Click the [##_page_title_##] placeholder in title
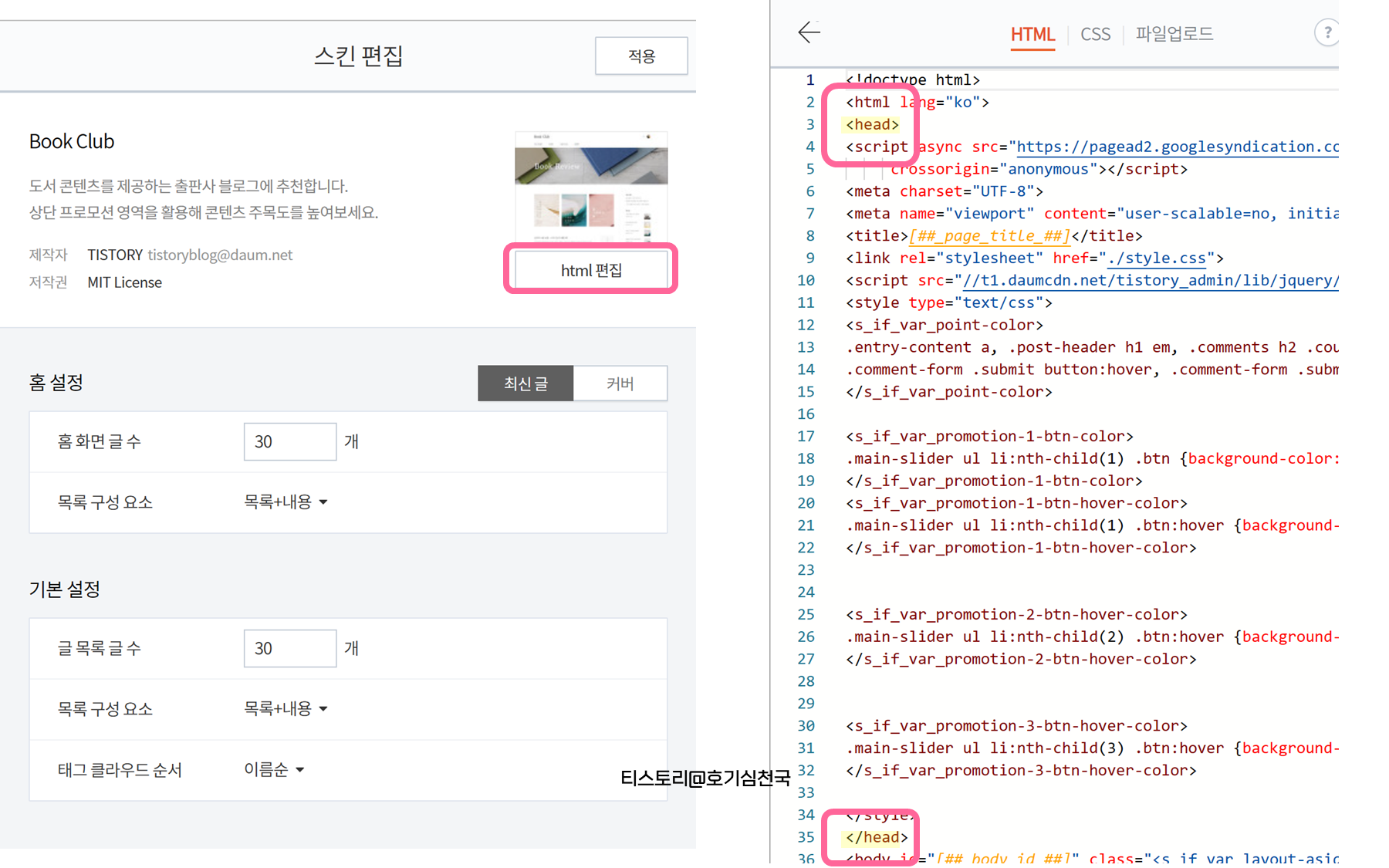Screen dimensions: 1389x868 coord(989,236)
